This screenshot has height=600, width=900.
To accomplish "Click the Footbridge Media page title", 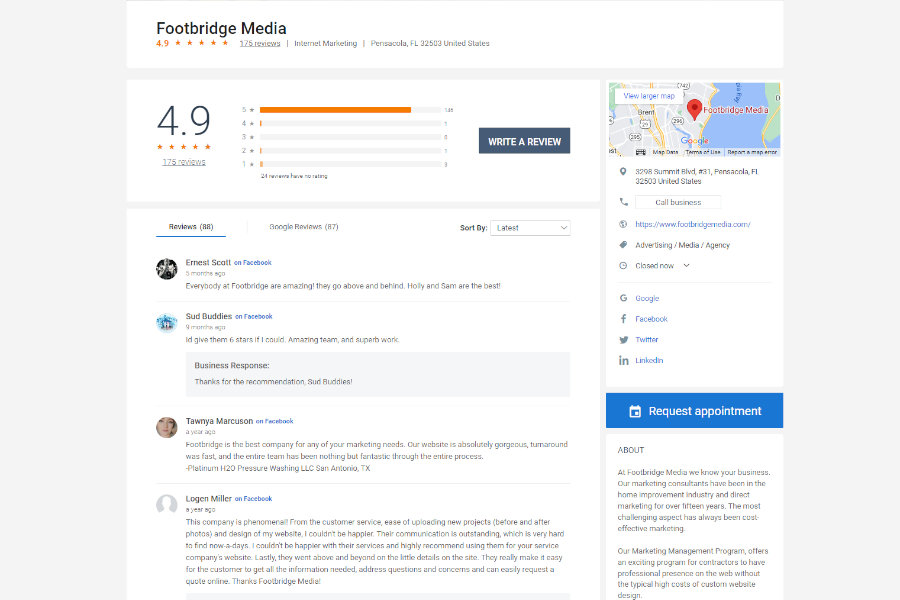I will pos(221,28).
